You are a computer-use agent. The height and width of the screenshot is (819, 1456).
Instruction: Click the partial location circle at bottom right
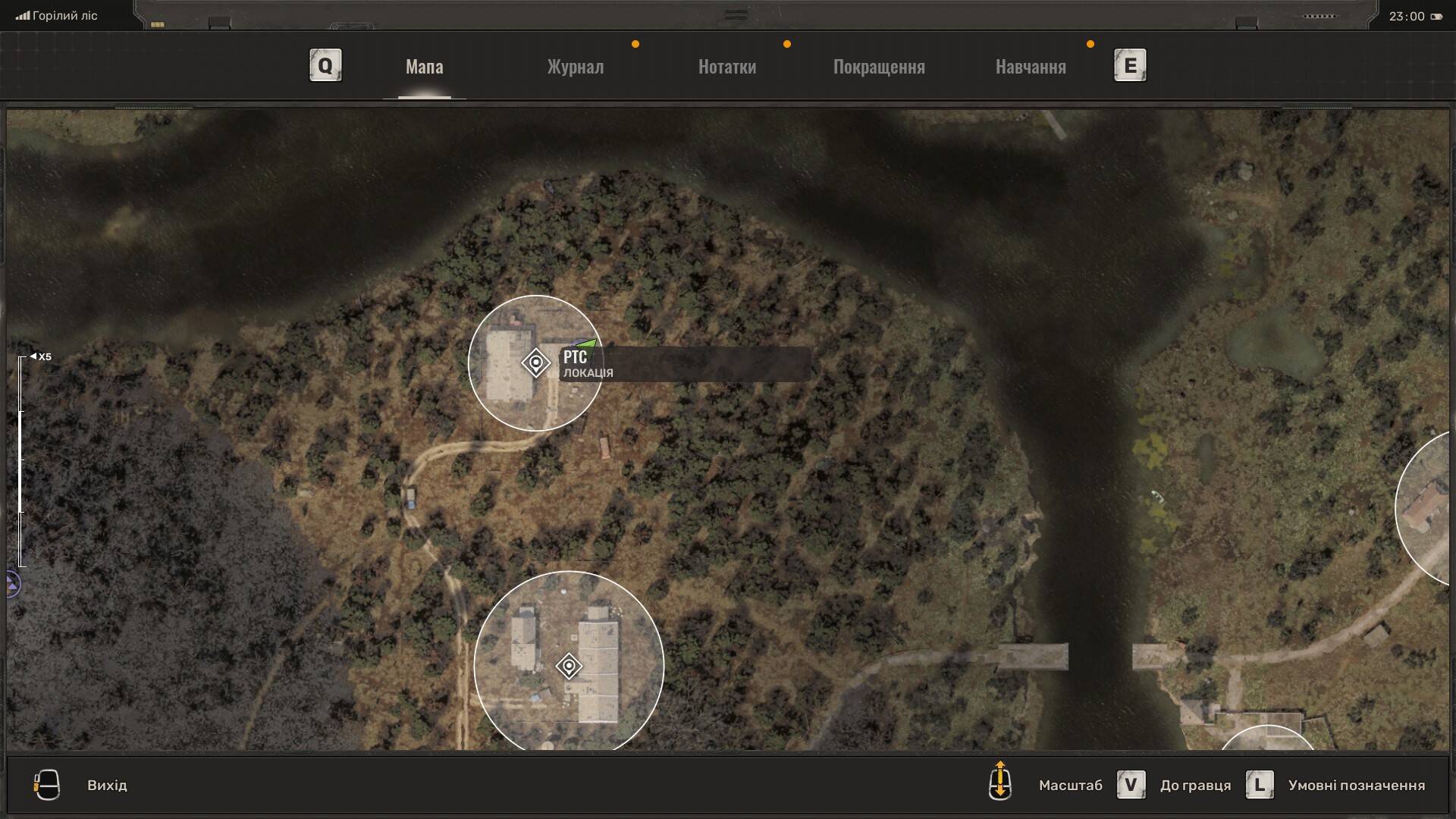1267,738
